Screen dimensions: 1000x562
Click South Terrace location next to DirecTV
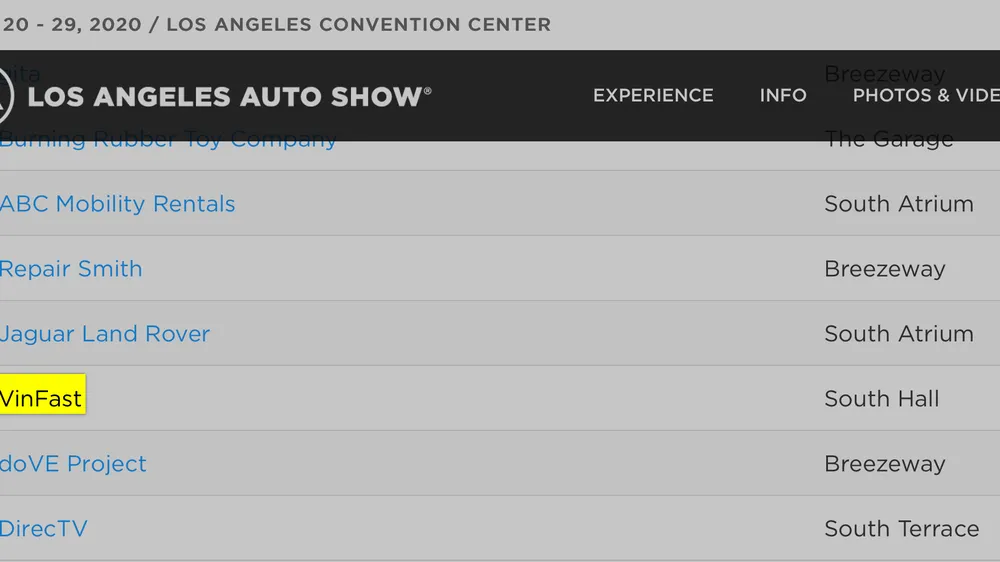click(x=901, y=529)
